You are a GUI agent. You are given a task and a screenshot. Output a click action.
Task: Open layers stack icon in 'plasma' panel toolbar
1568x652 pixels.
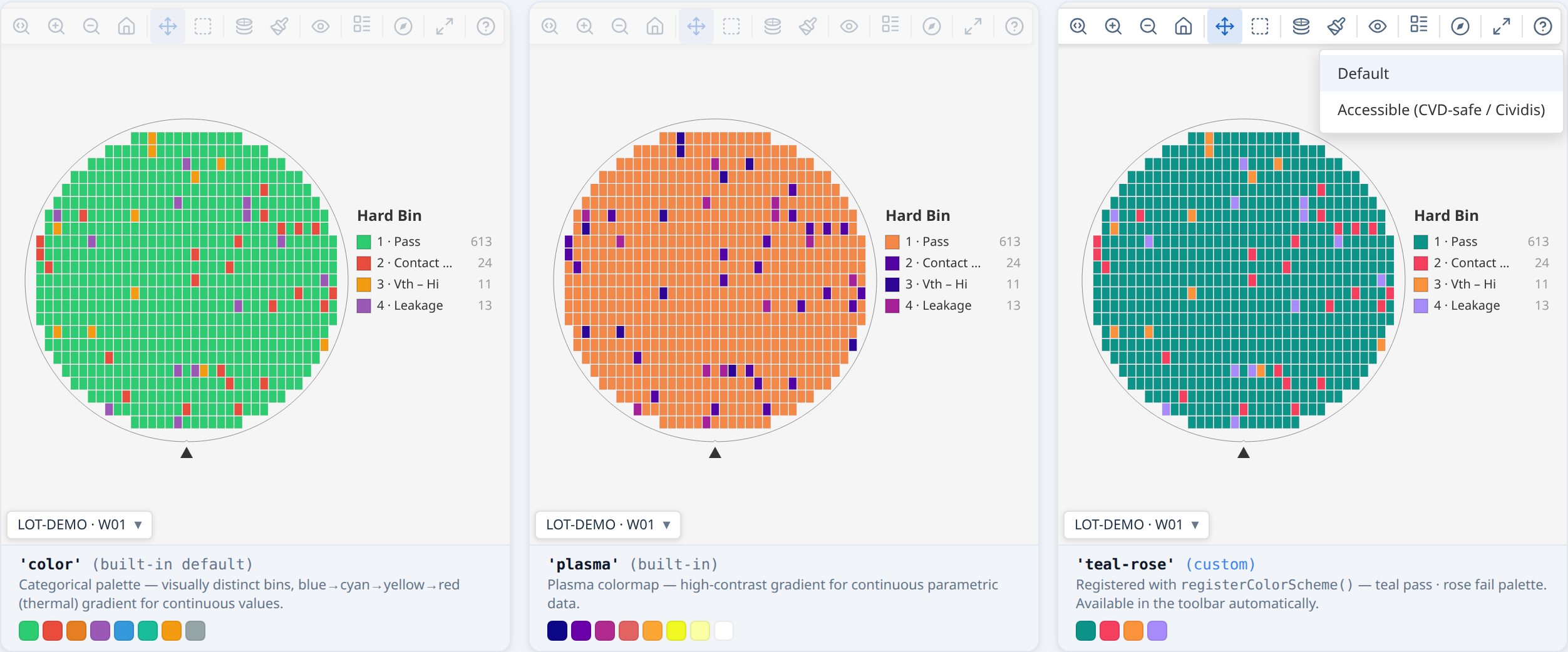click(x=773, y=26)
